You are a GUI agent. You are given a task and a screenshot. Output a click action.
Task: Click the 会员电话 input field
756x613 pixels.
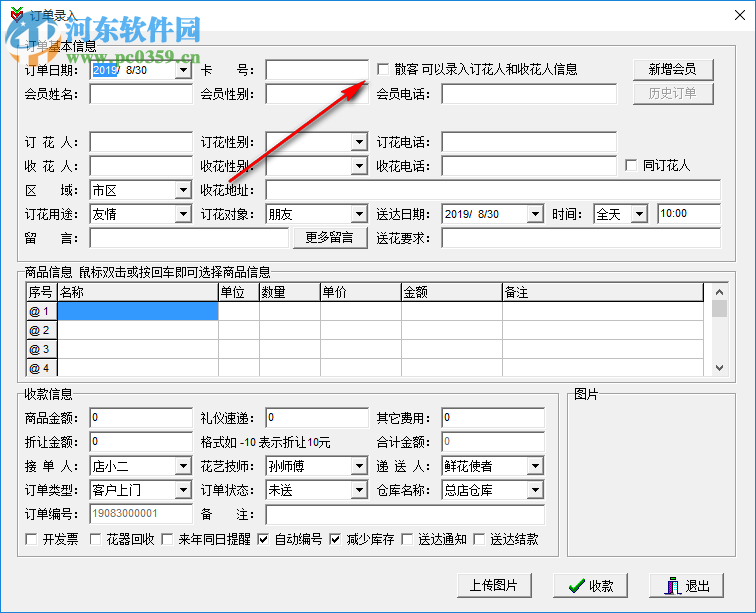click(529, 94)
